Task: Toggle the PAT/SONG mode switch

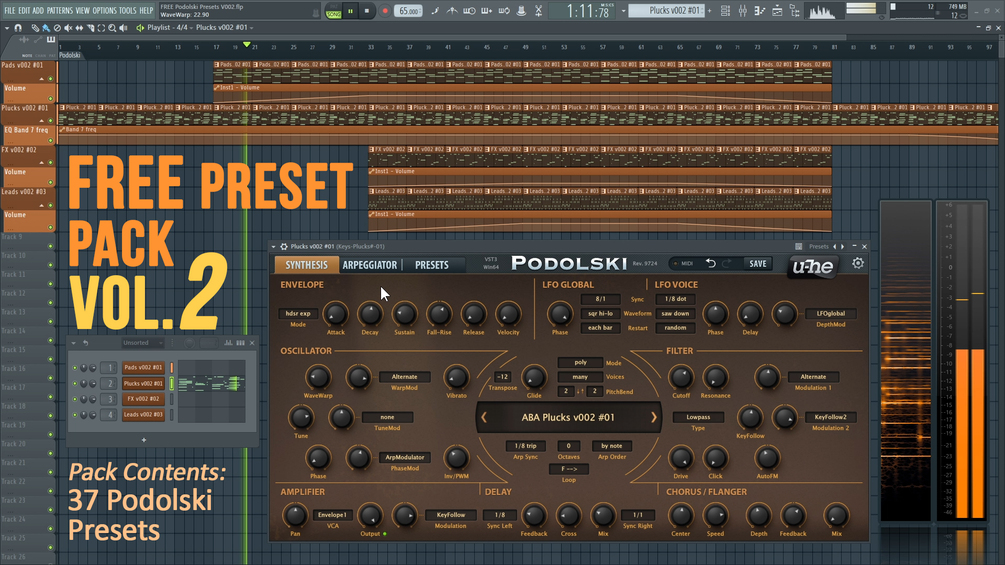Action: (x=333, y=11)
